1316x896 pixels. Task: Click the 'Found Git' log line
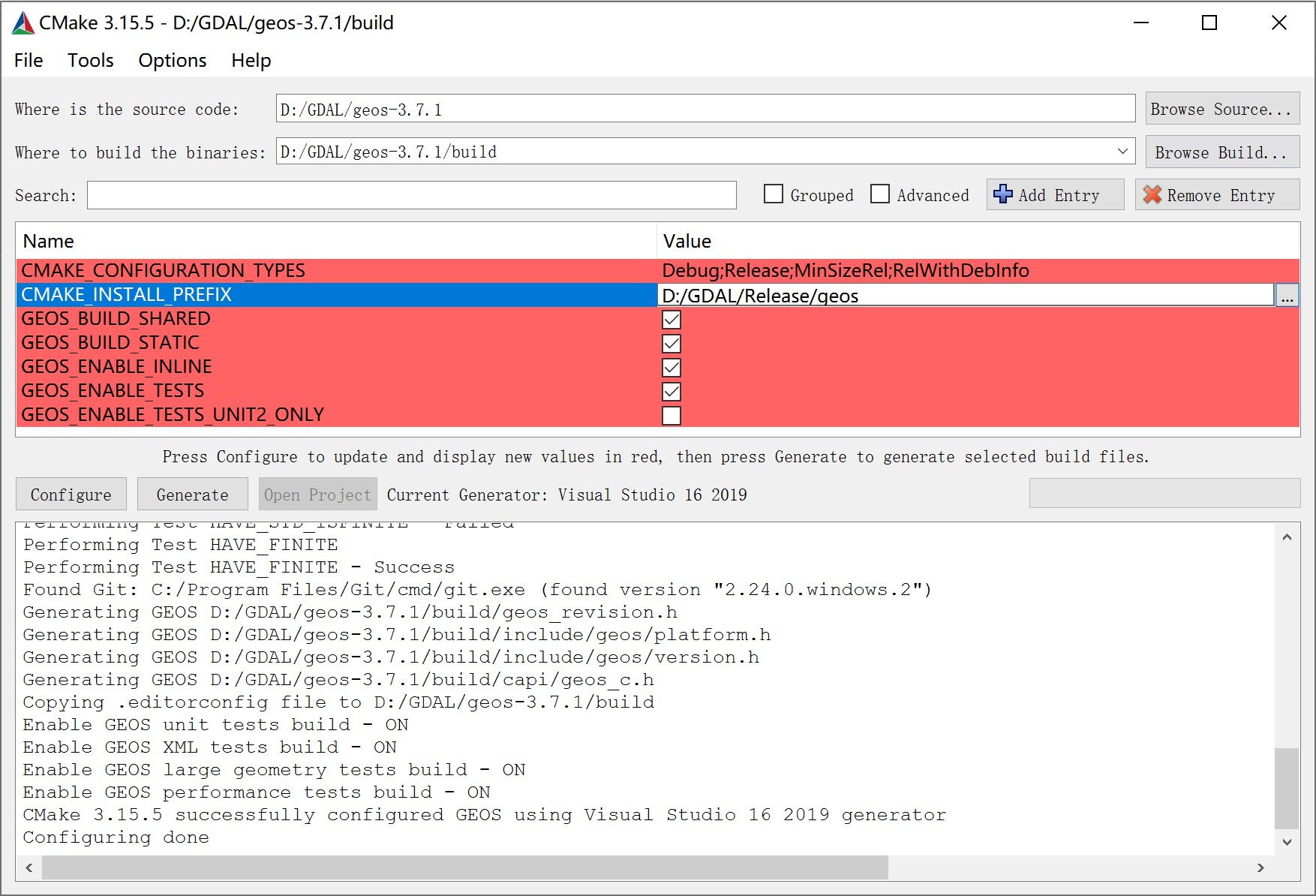(477, 590)
